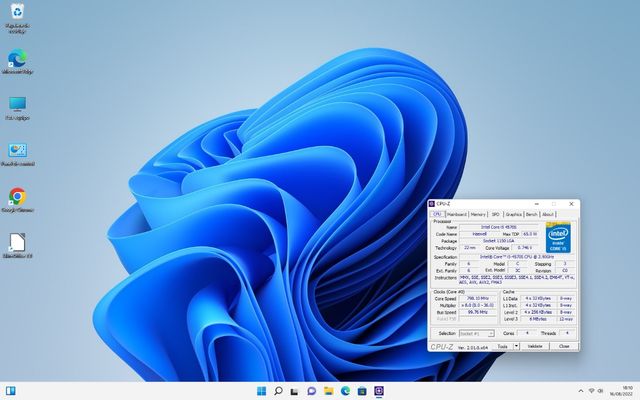
Task: Click the Technology value "22 nm"
Action: click(470, 248)
